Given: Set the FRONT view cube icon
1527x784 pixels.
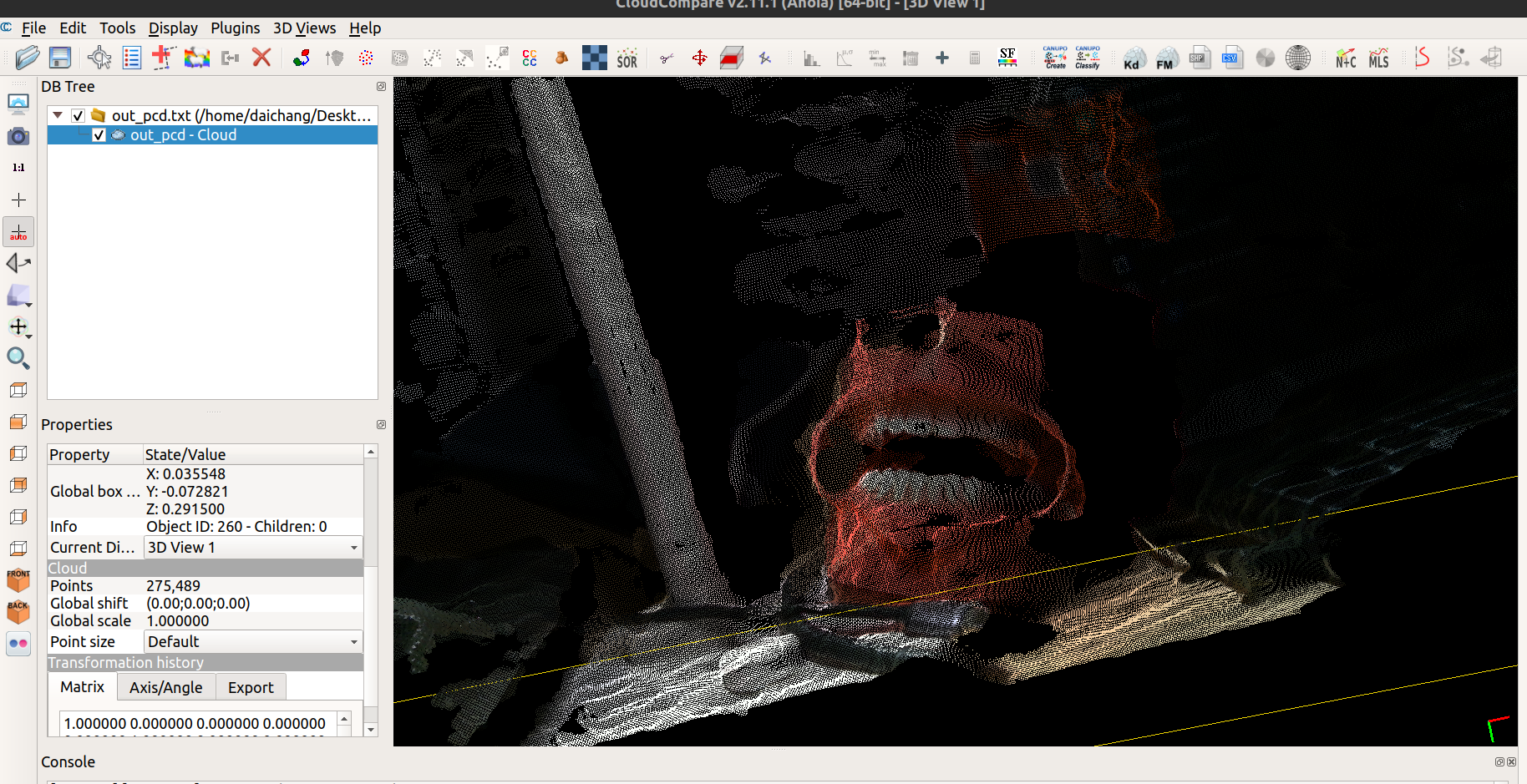Looking at the screenshot, I should (18, 580).
